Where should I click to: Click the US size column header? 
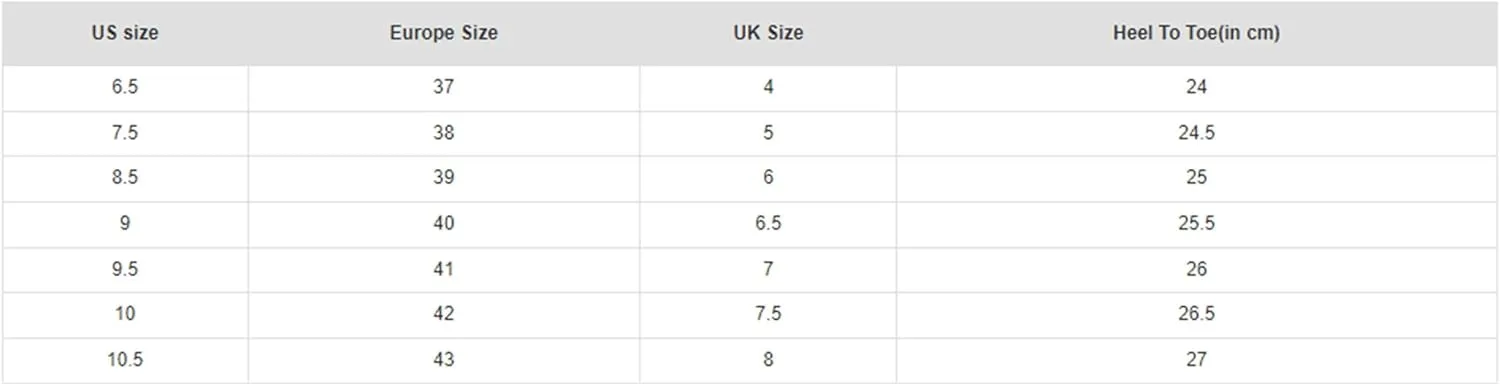(x=125, y=33)
